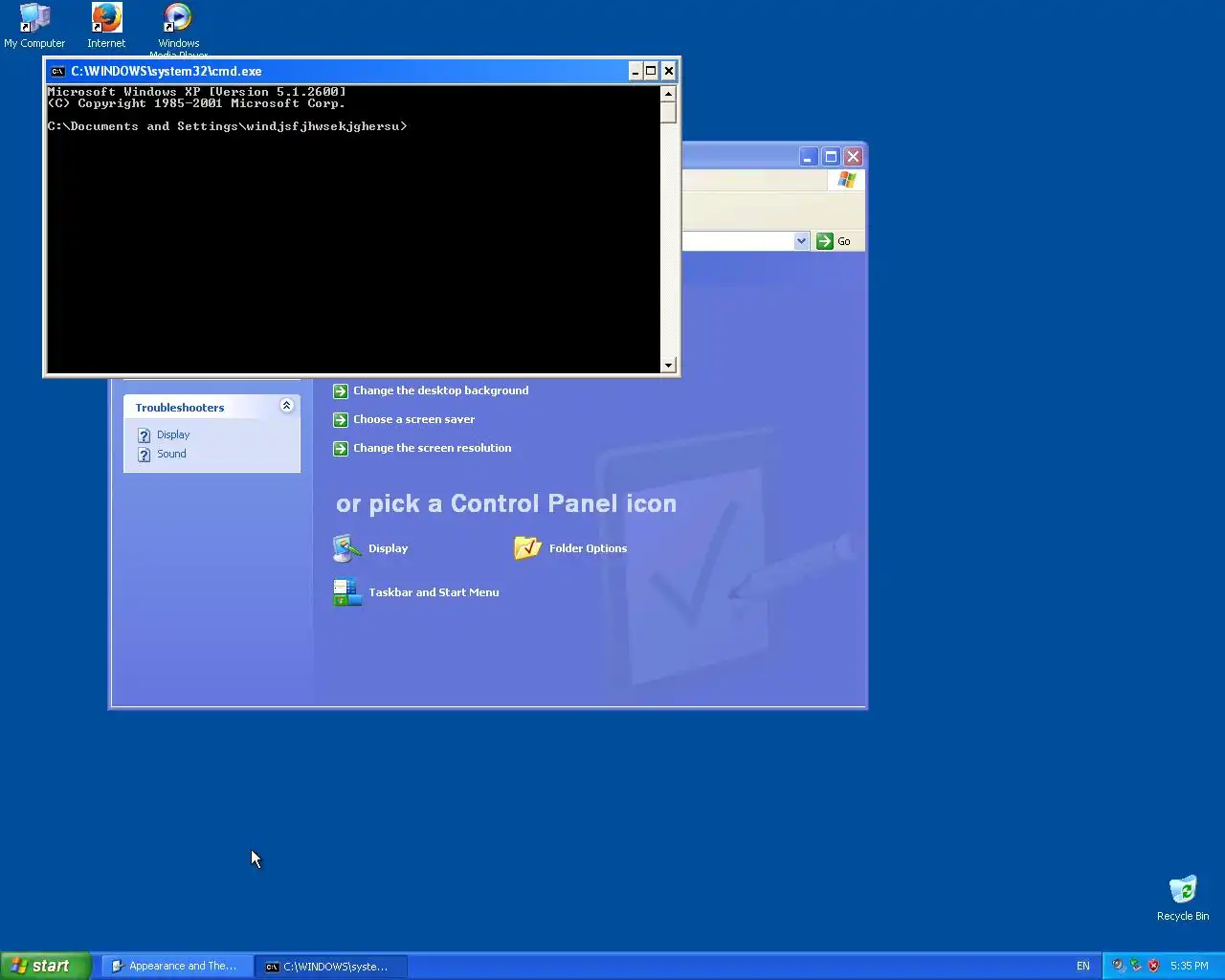Minimize the Appearance and Themes window

tap(809, 157)
